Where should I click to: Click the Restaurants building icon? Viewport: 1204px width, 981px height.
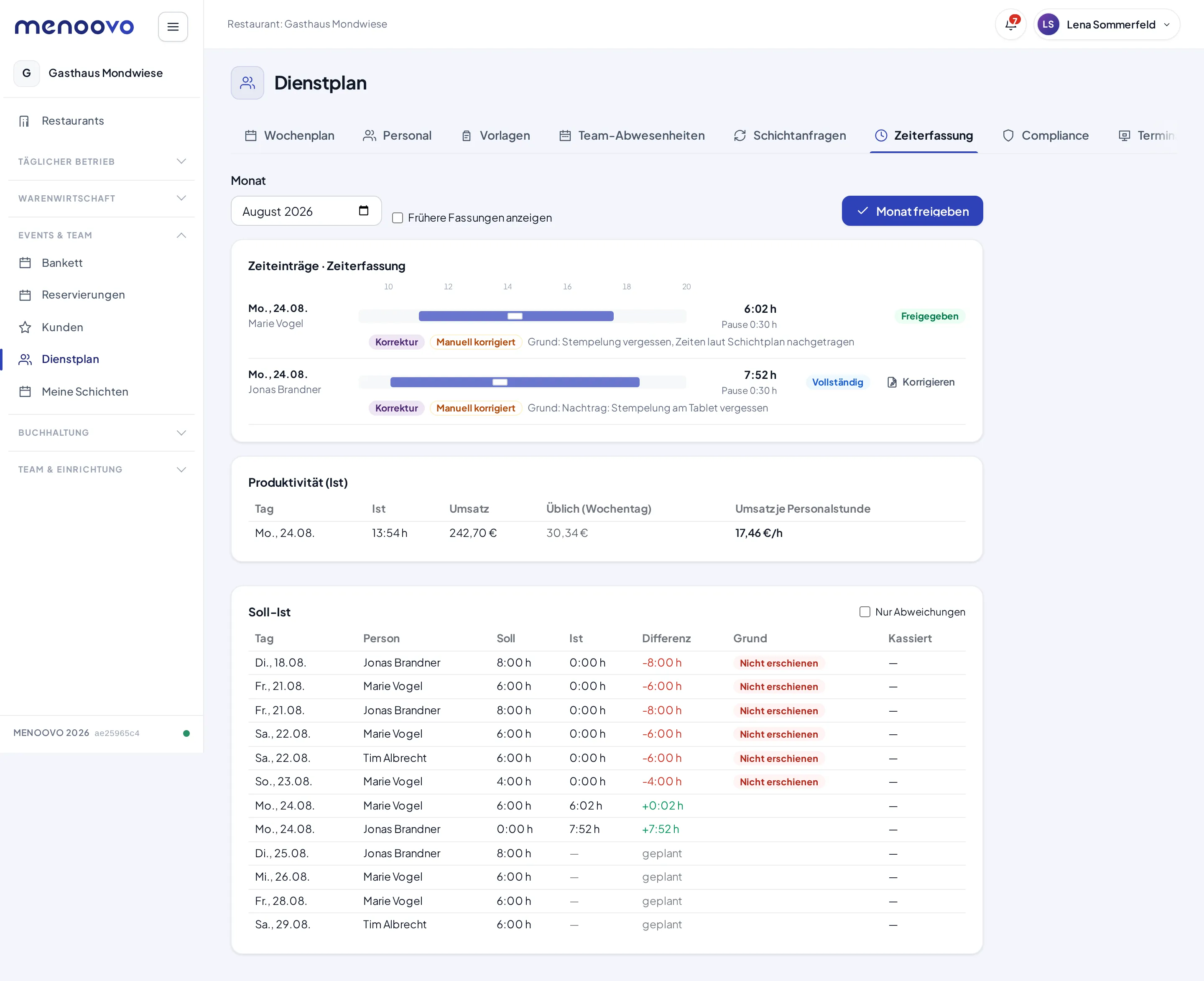click(24, 121)
